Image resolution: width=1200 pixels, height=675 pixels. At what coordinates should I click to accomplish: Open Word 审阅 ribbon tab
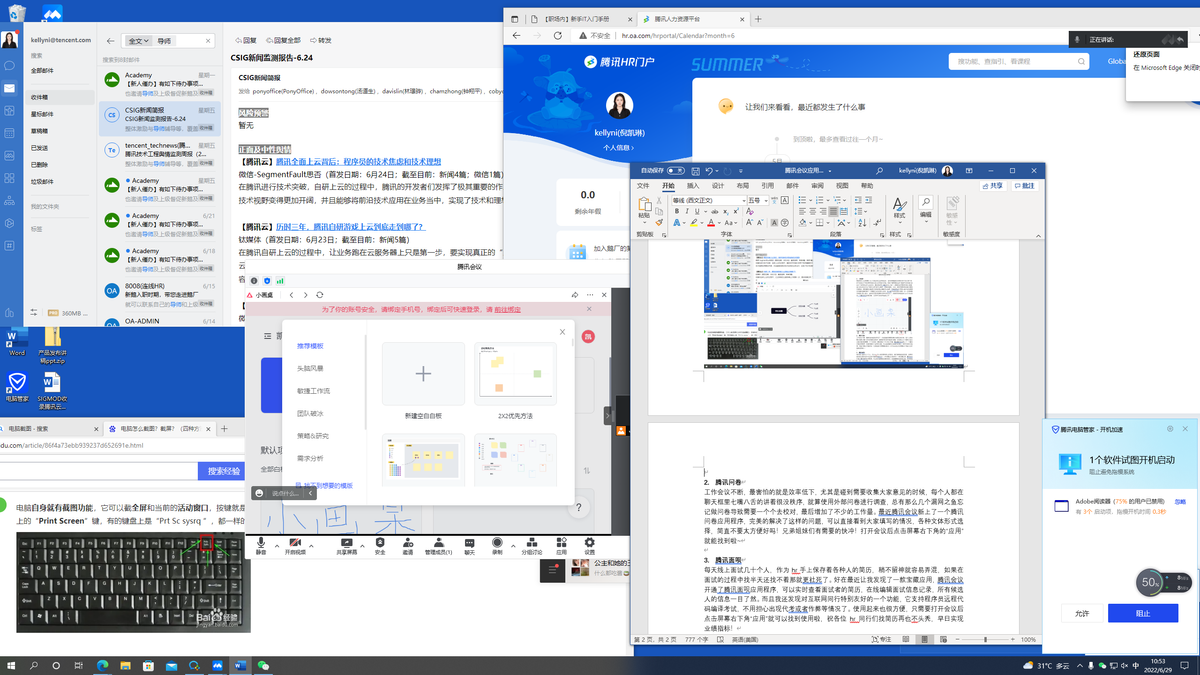(x=817, y=186)
